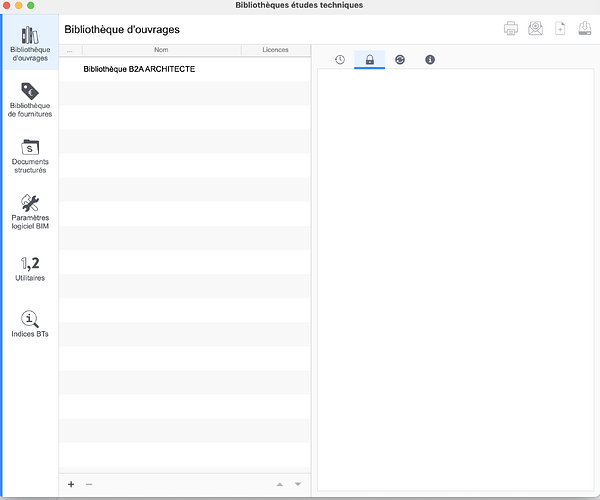The image size is (600, 500).
Task: Click the download to disk icon
Action: [584, 29]
